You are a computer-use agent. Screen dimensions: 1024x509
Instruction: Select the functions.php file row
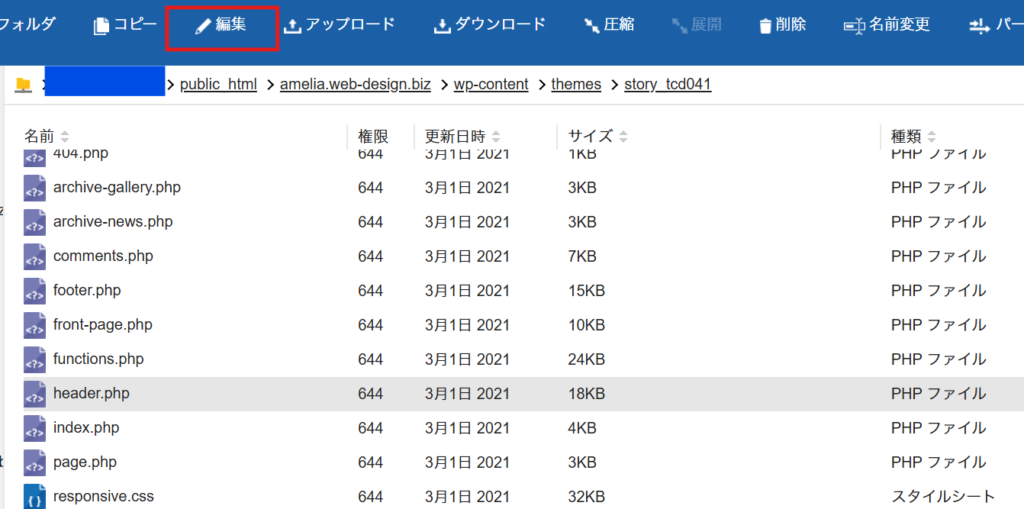(98, 359)
